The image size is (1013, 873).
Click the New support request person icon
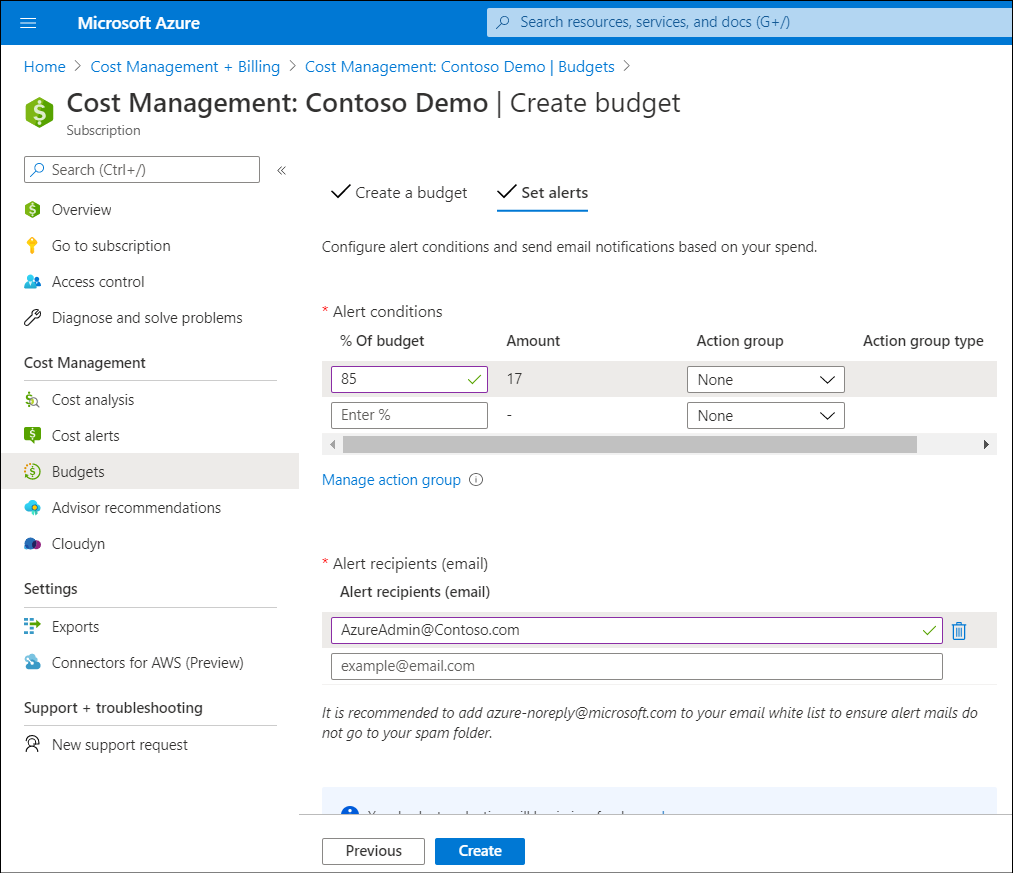[x=32, y=744]
